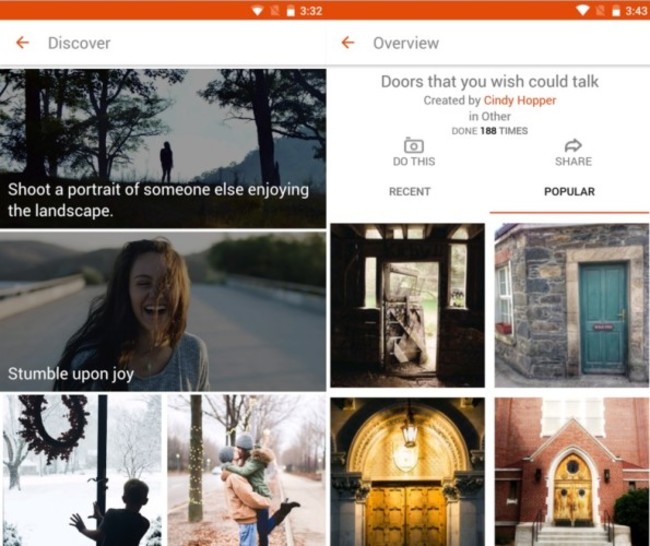View the teal door stone house photo
Screen dimensions: 650x546
[571, 304]
